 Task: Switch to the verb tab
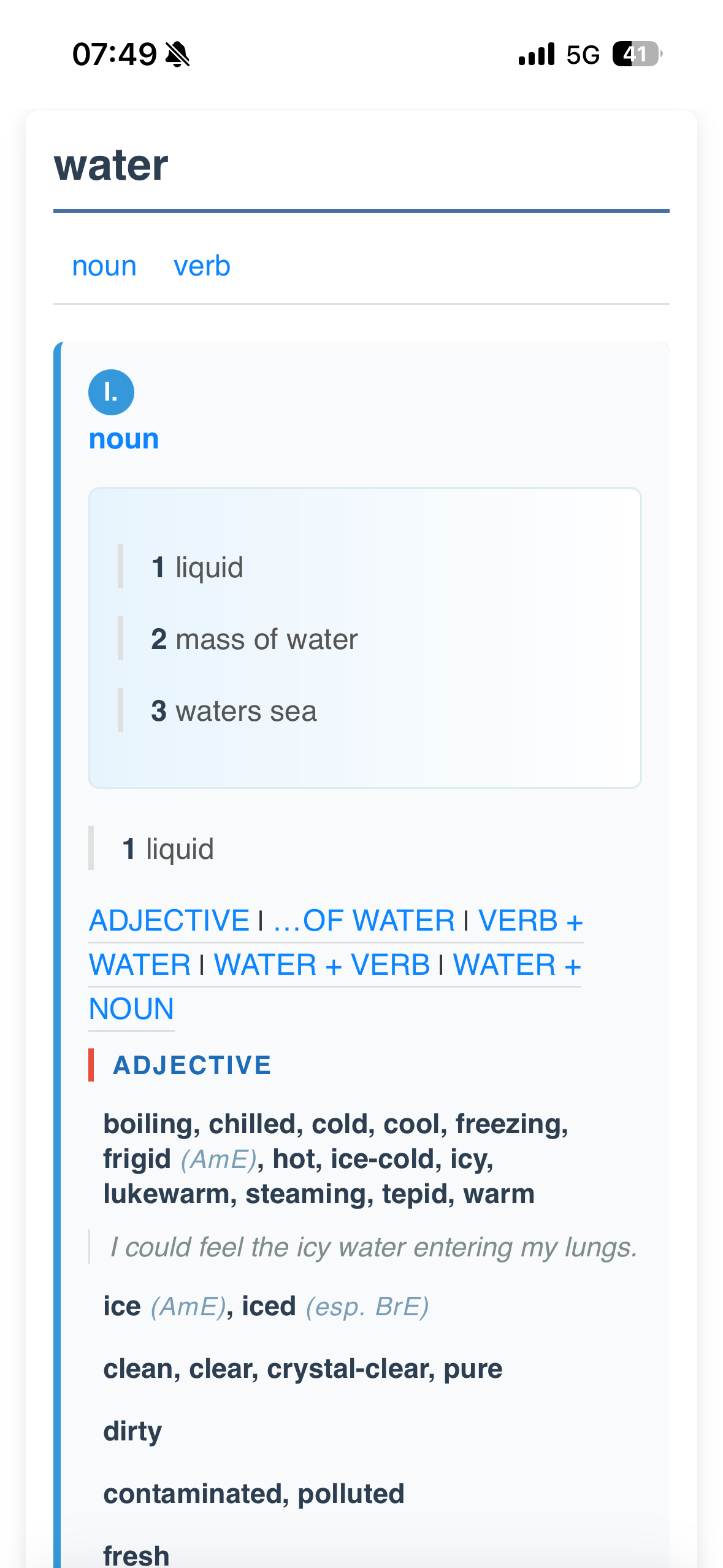click(x=202, y=266)
